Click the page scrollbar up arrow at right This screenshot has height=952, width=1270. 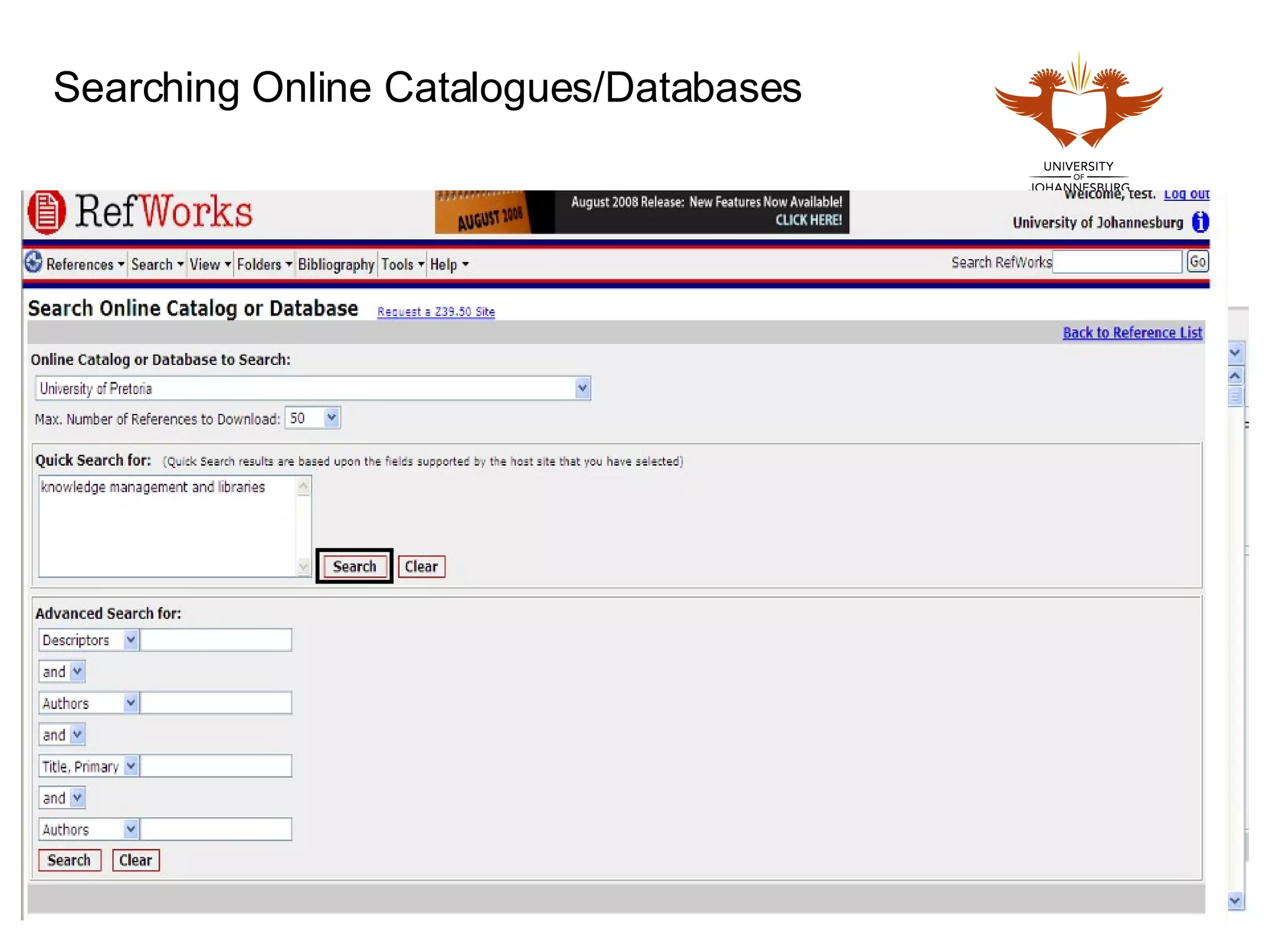pyautogui.click(x=1235, y=376)
